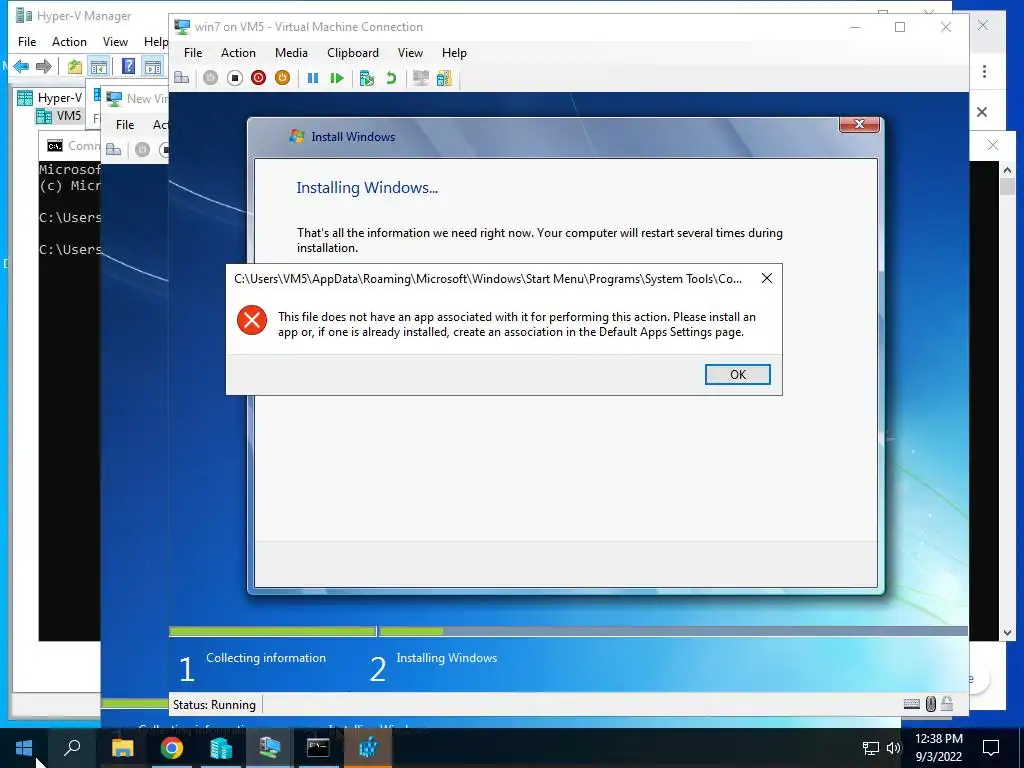Switch to Hyper-V Manager taskbar icon
Viewport: 1024px width, 768px height.
click(220, 748)
